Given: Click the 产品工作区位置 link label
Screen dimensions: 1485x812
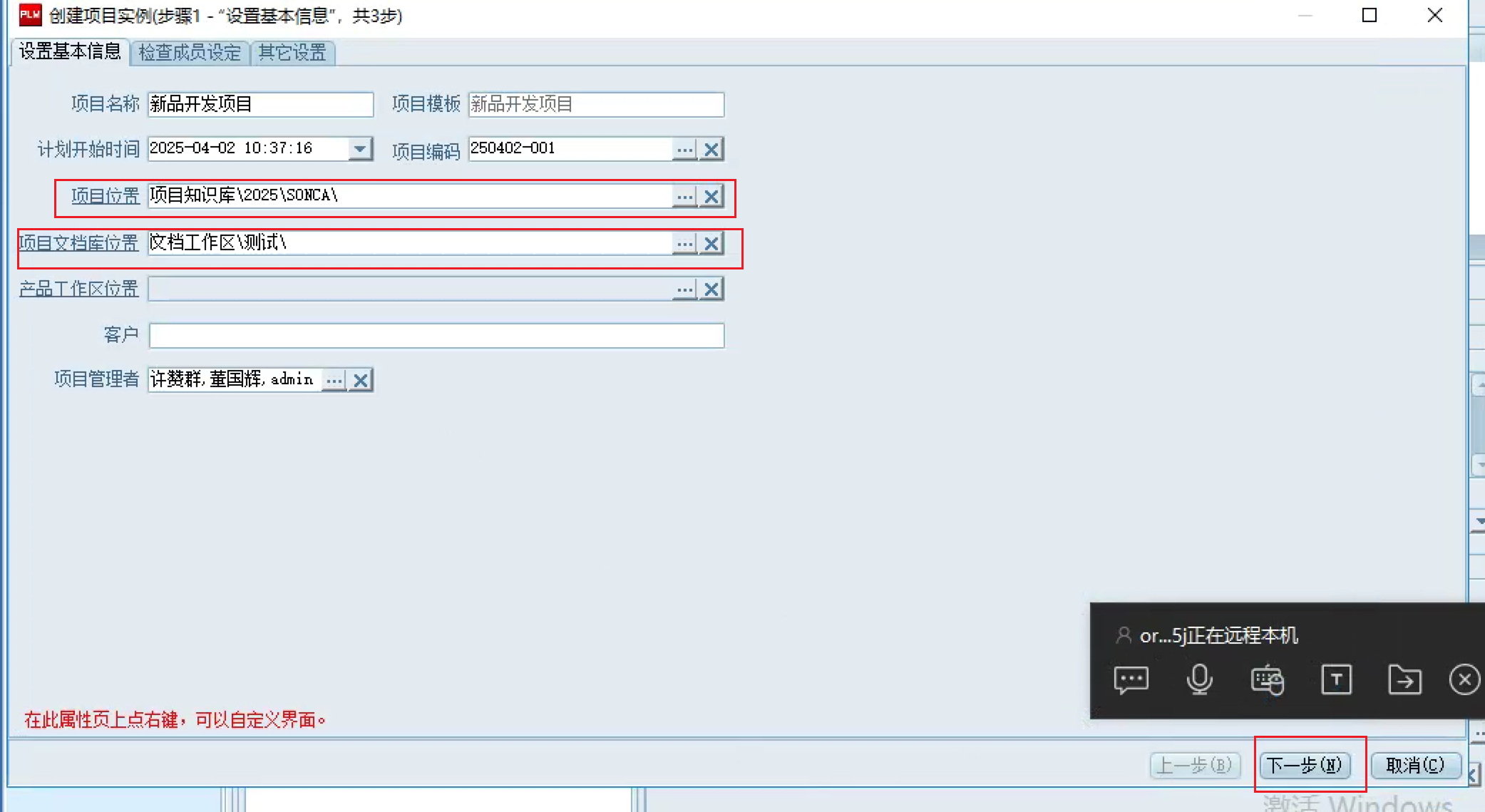Looking at the screenshot, I should point(78,289).
